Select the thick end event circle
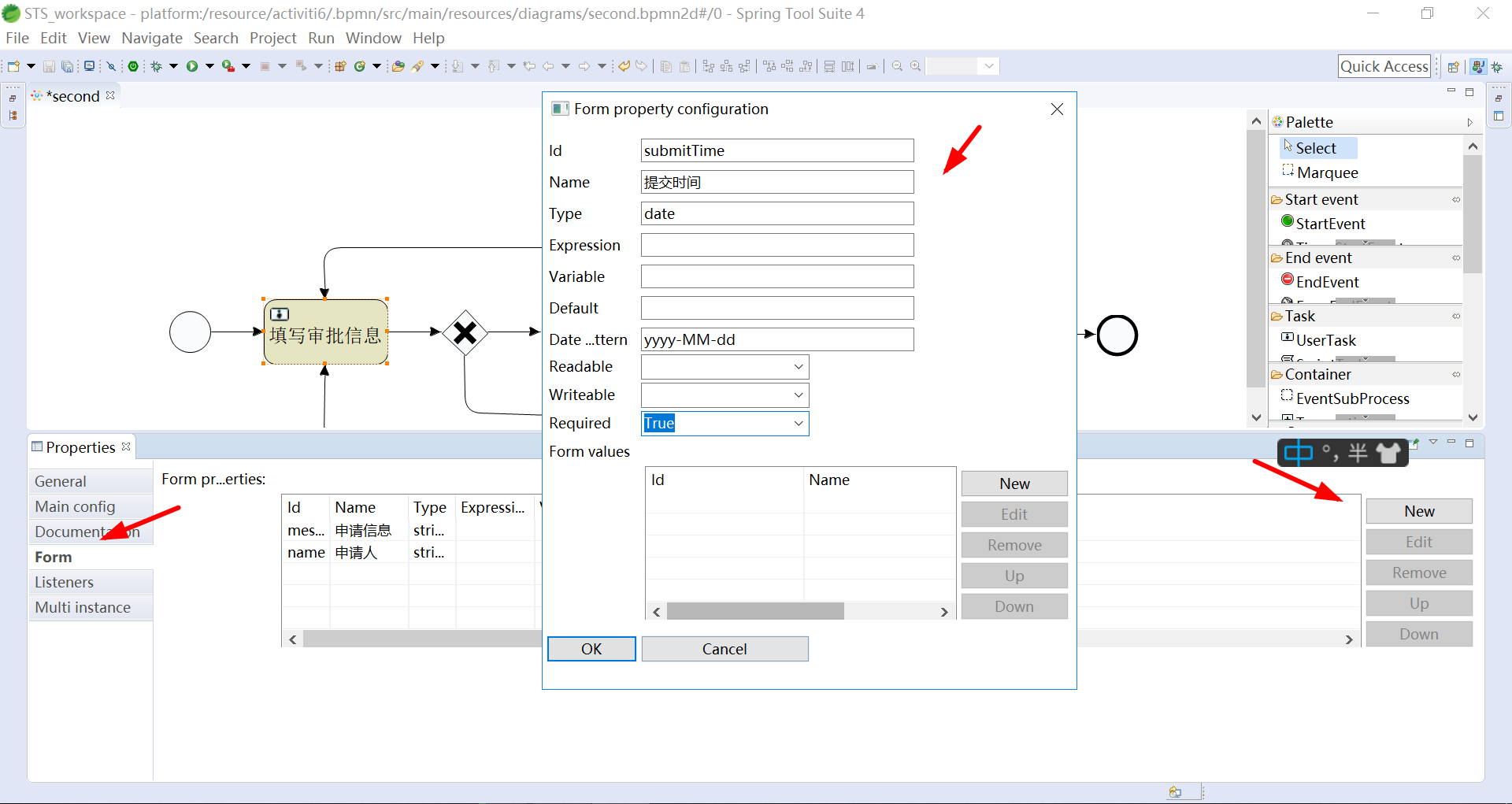The image size is (1512, 804). pos(1117,335)
